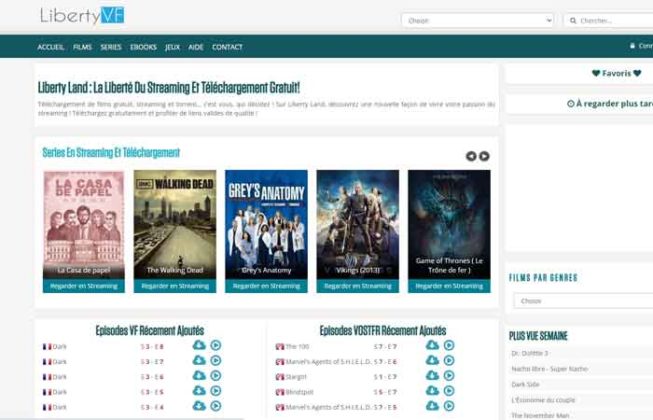Watch Grey's Anatomy in streaming
Screen dimensions: 653x420
click(x=266, y=286)
